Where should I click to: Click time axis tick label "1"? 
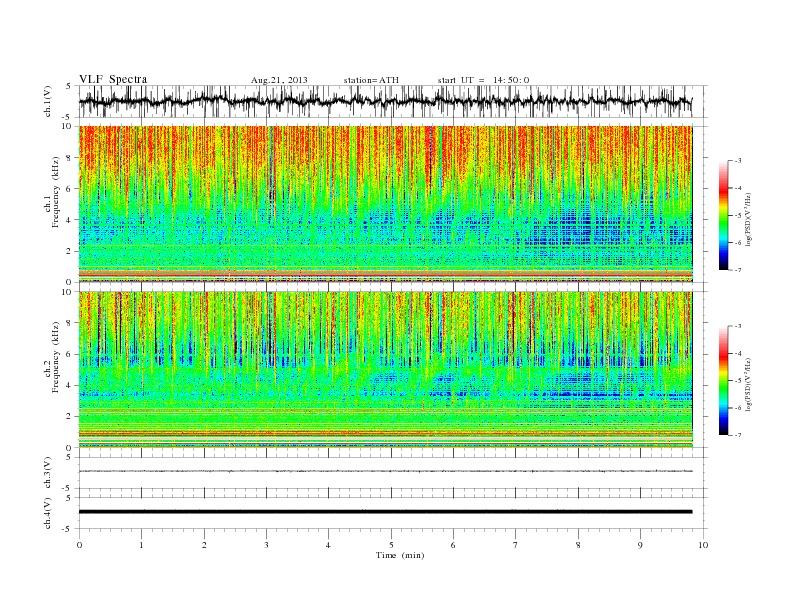141,545
